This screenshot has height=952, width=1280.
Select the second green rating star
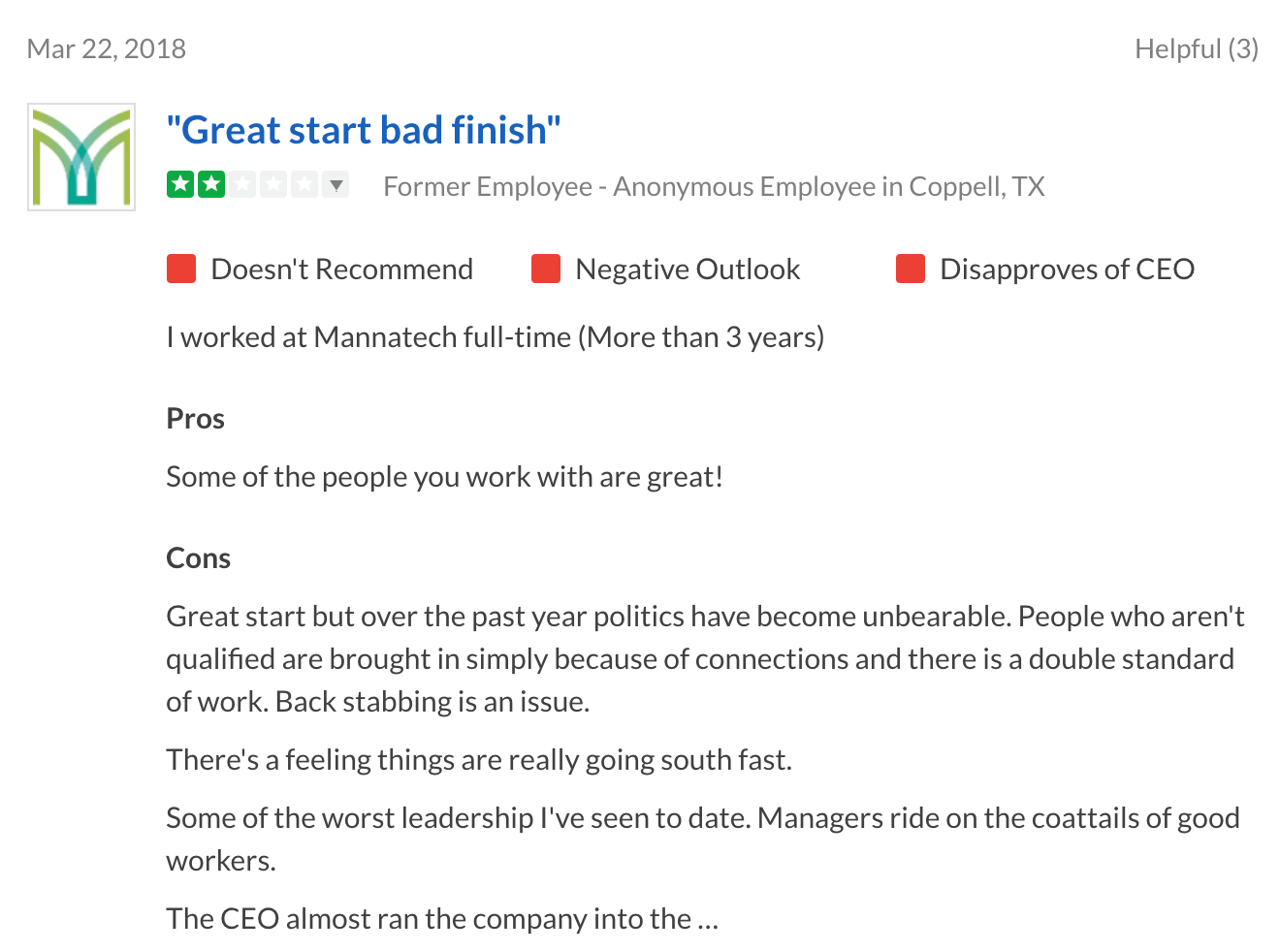pyautogui.click(x=211, y=183)
